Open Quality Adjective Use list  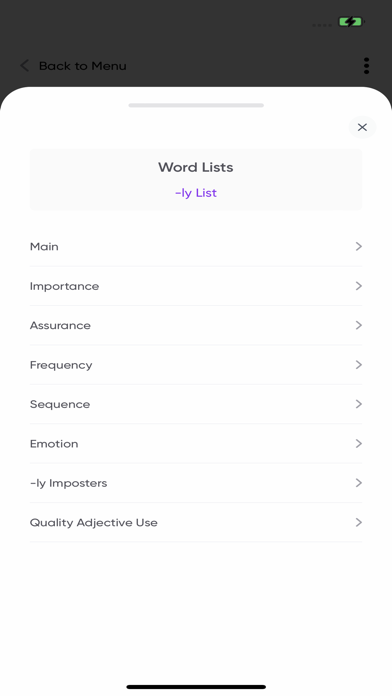196,522
